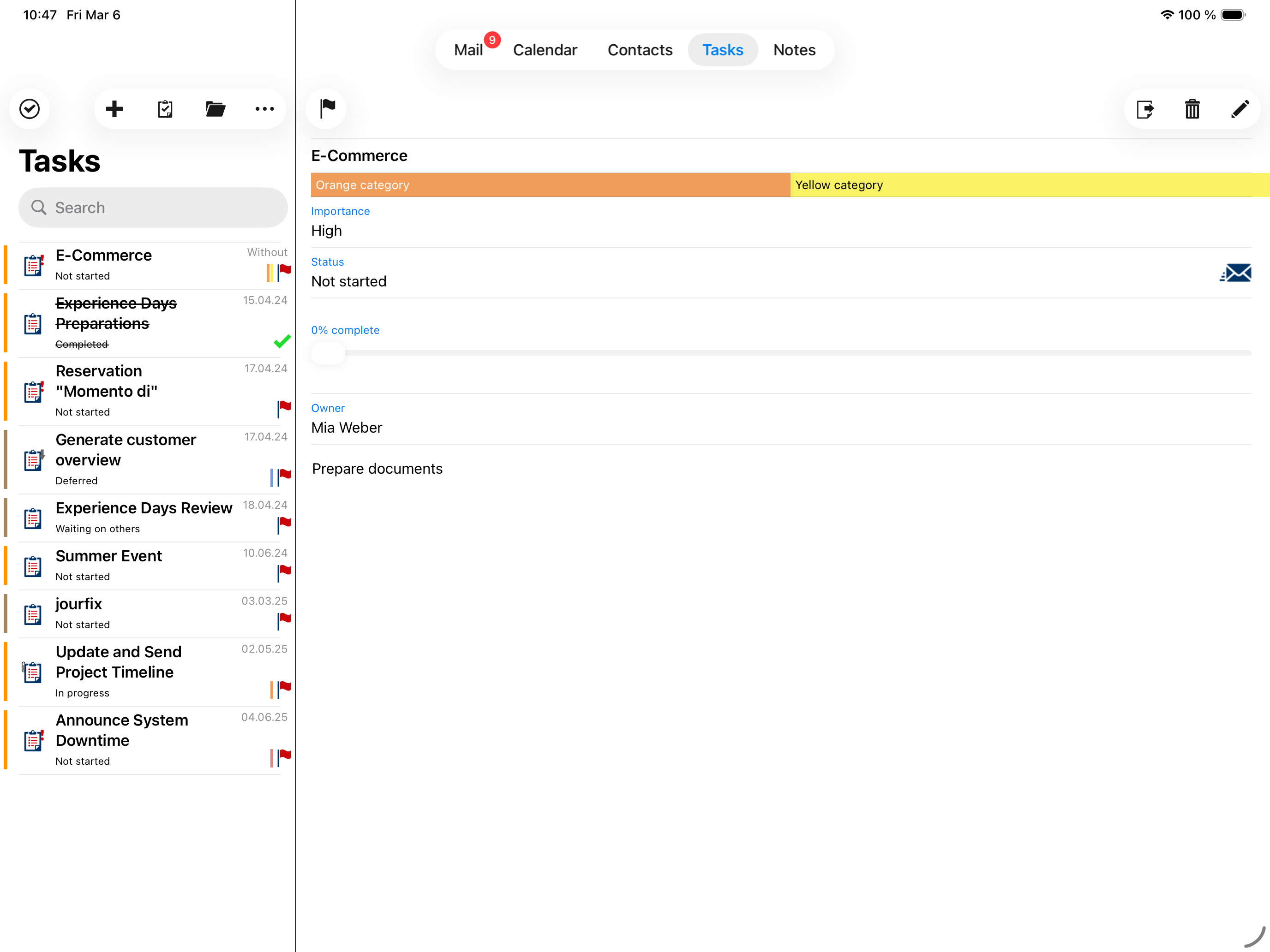The height and width of the screenshot is (952, 1270).
Task: Add a new task with plus icon
Action: [x=114, y=109]
